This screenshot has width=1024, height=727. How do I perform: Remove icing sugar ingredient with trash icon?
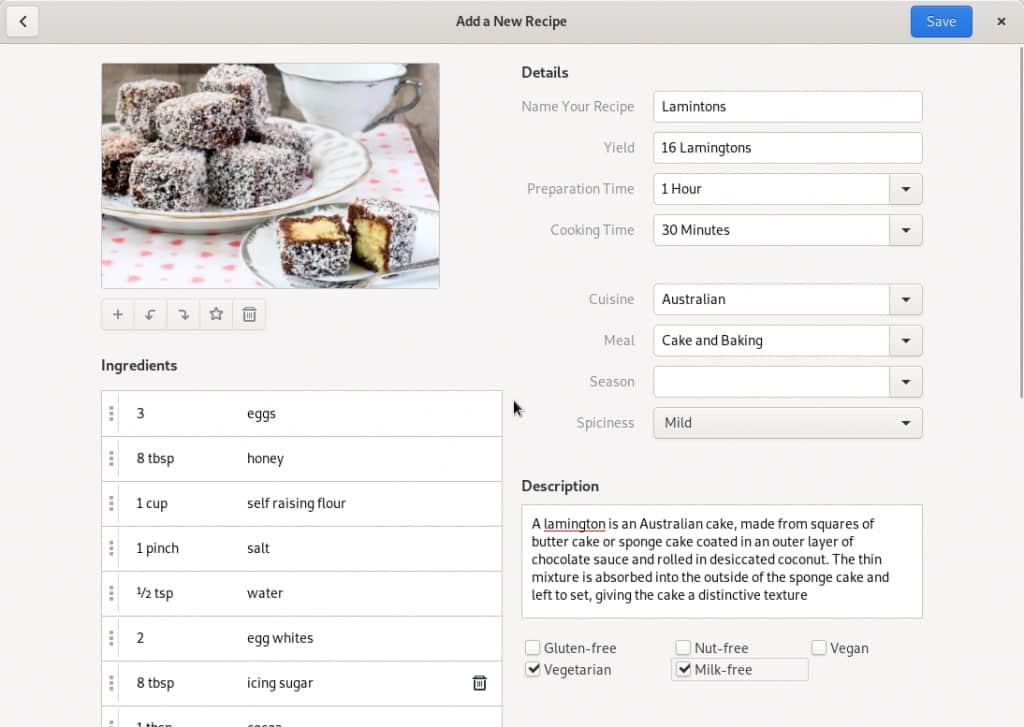point(479,683)
